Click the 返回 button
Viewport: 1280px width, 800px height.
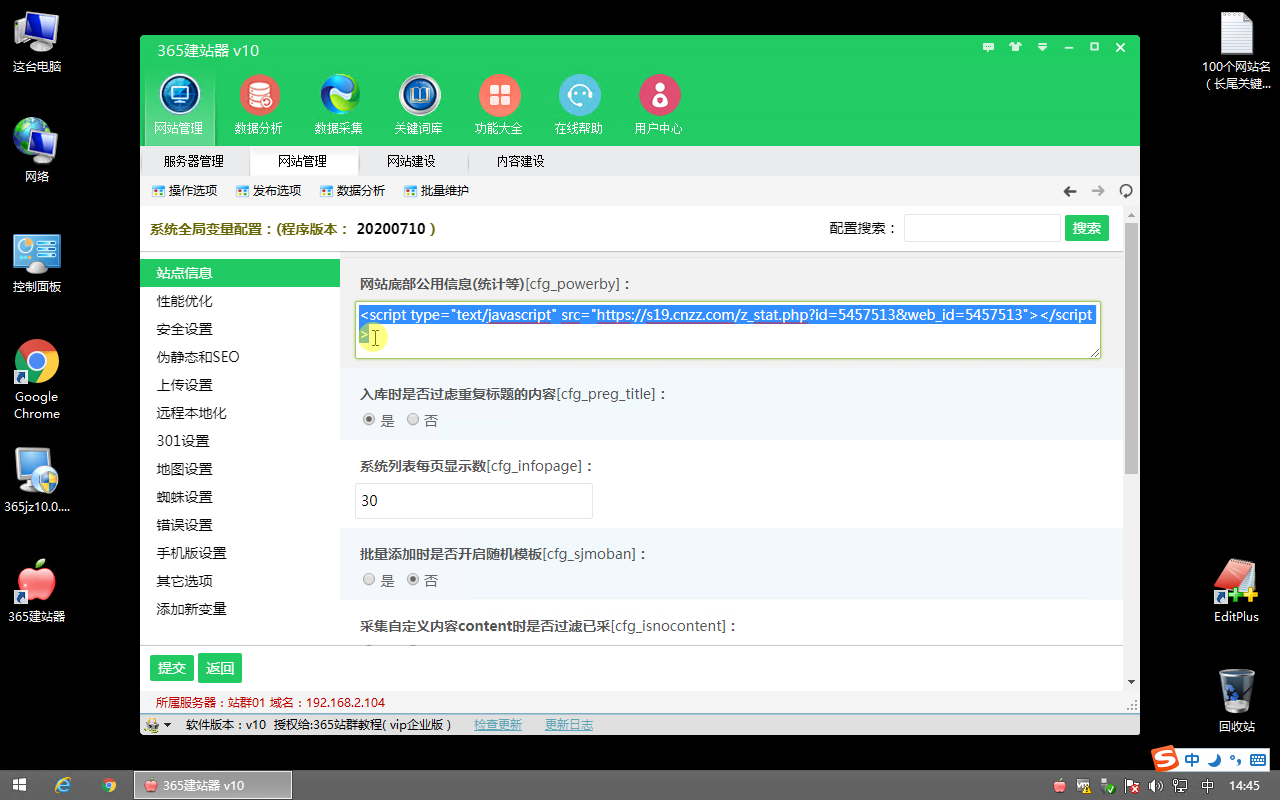pos(220,668)
